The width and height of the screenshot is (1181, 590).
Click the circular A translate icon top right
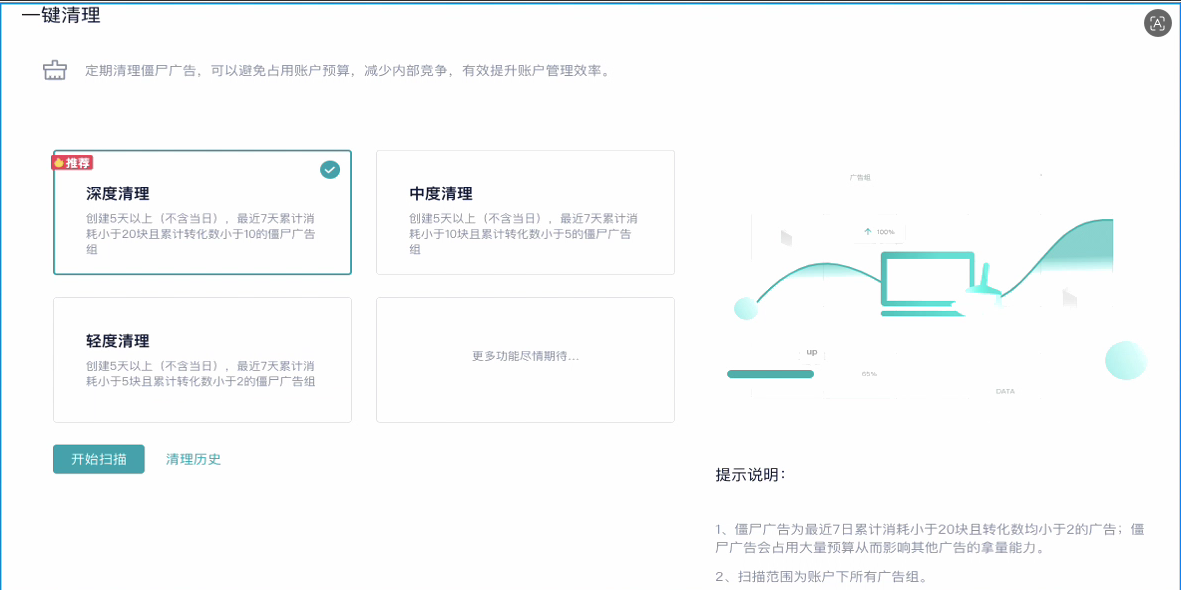click(x=1157, y=23)
